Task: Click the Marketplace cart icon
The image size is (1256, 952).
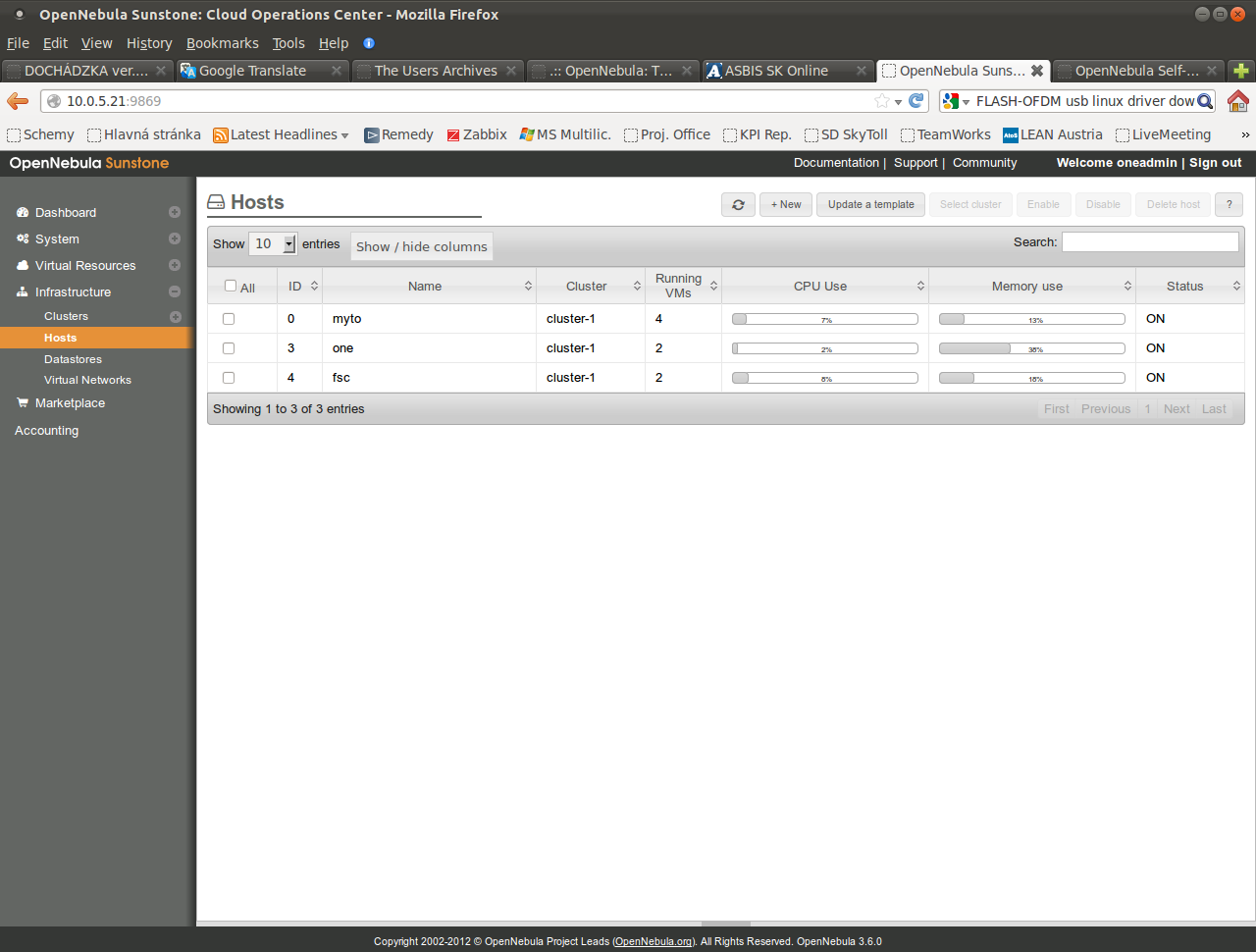Action: pos(23,402)
